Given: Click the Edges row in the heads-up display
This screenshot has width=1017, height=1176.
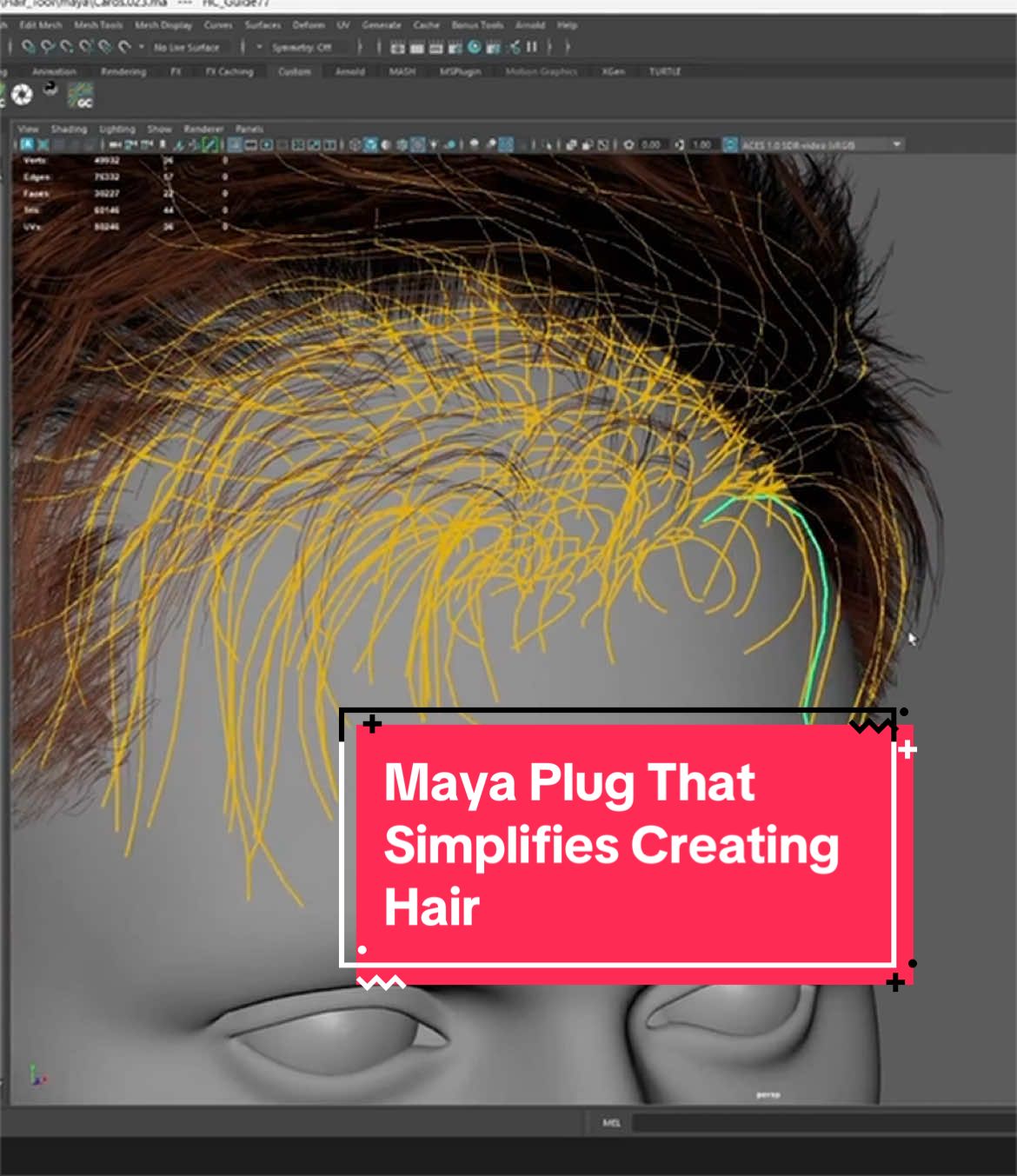Looking at the screenshot, I should (126, 177).
